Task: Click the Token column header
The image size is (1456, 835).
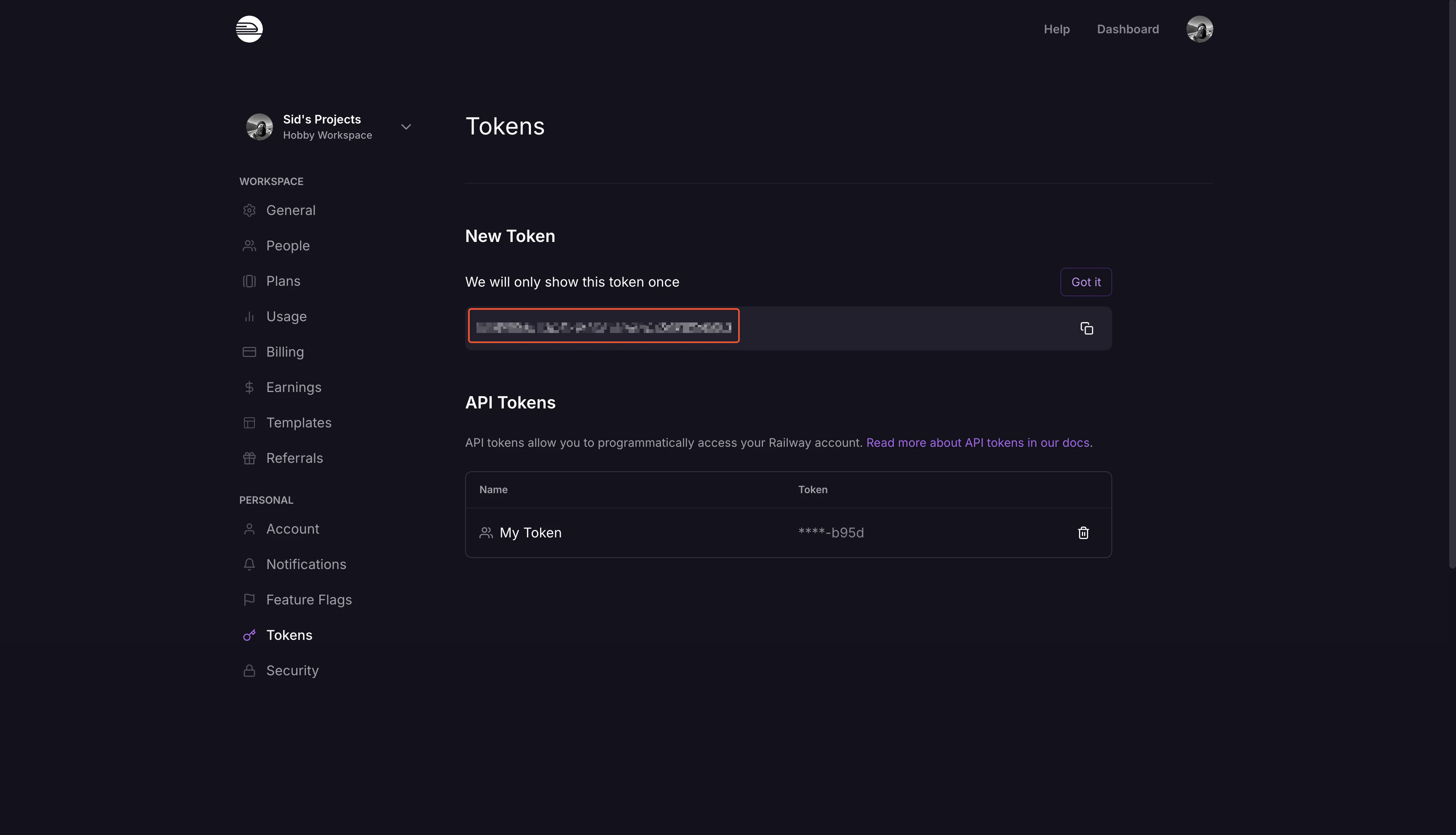Action: pyautogui.click(x=812, y=489)
